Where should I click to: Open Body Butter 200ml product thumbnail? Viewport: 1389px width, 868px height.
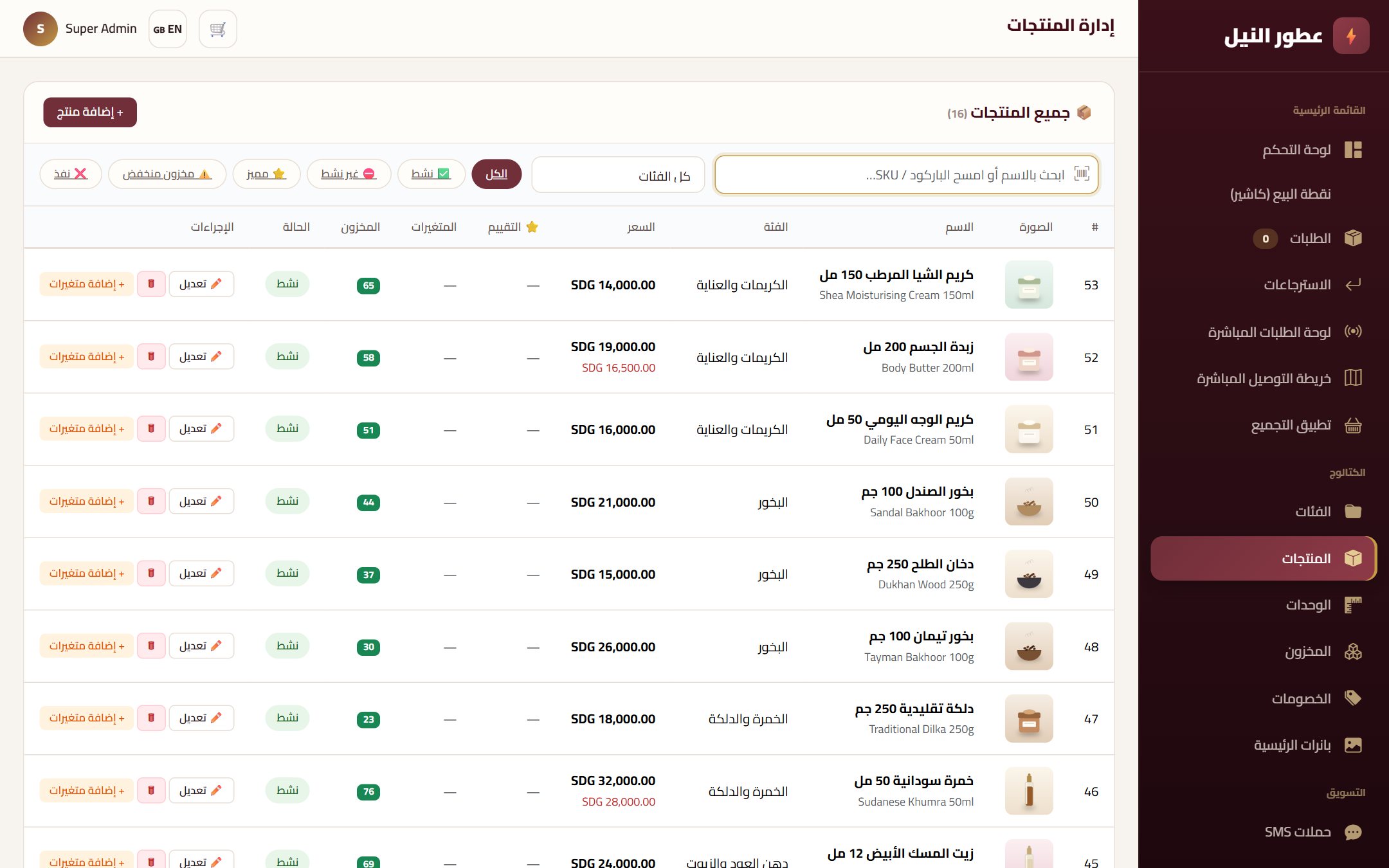(x=1029, y=357)
